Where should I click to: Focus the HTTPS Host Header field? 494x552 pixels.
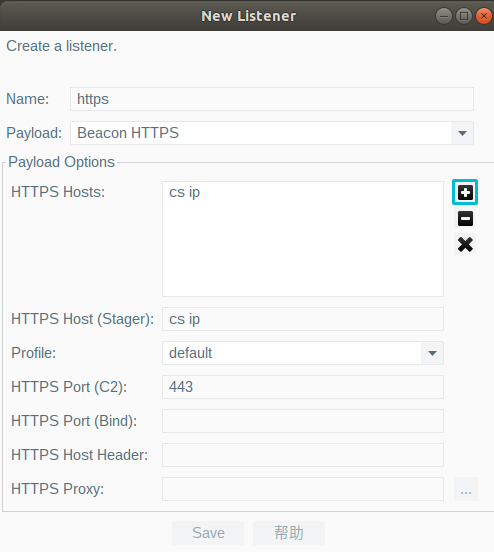click(x=303, y=455)
